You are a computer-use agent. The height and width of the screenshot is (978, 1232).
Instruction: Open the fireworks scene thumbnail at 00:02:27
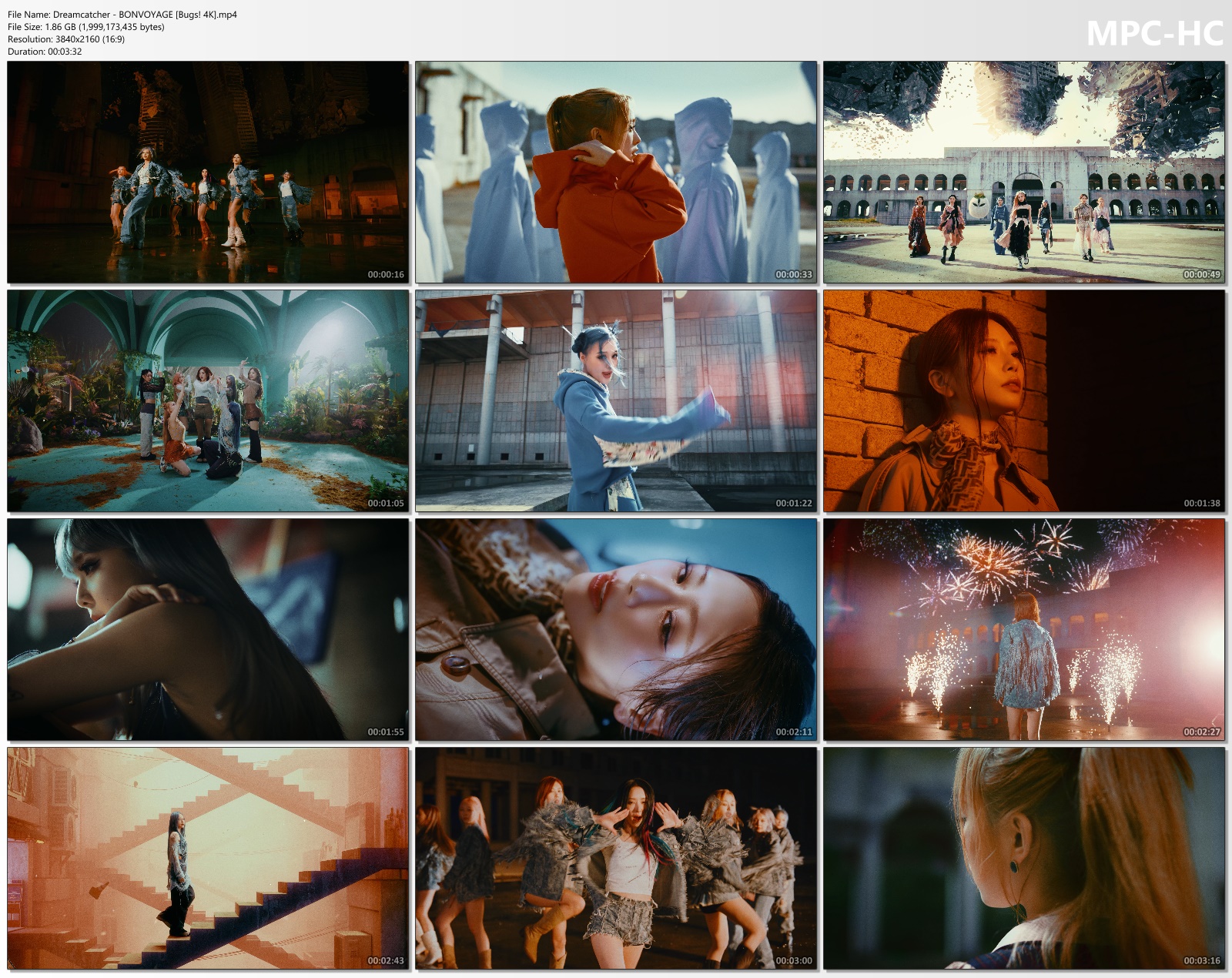coord(1024,630)
